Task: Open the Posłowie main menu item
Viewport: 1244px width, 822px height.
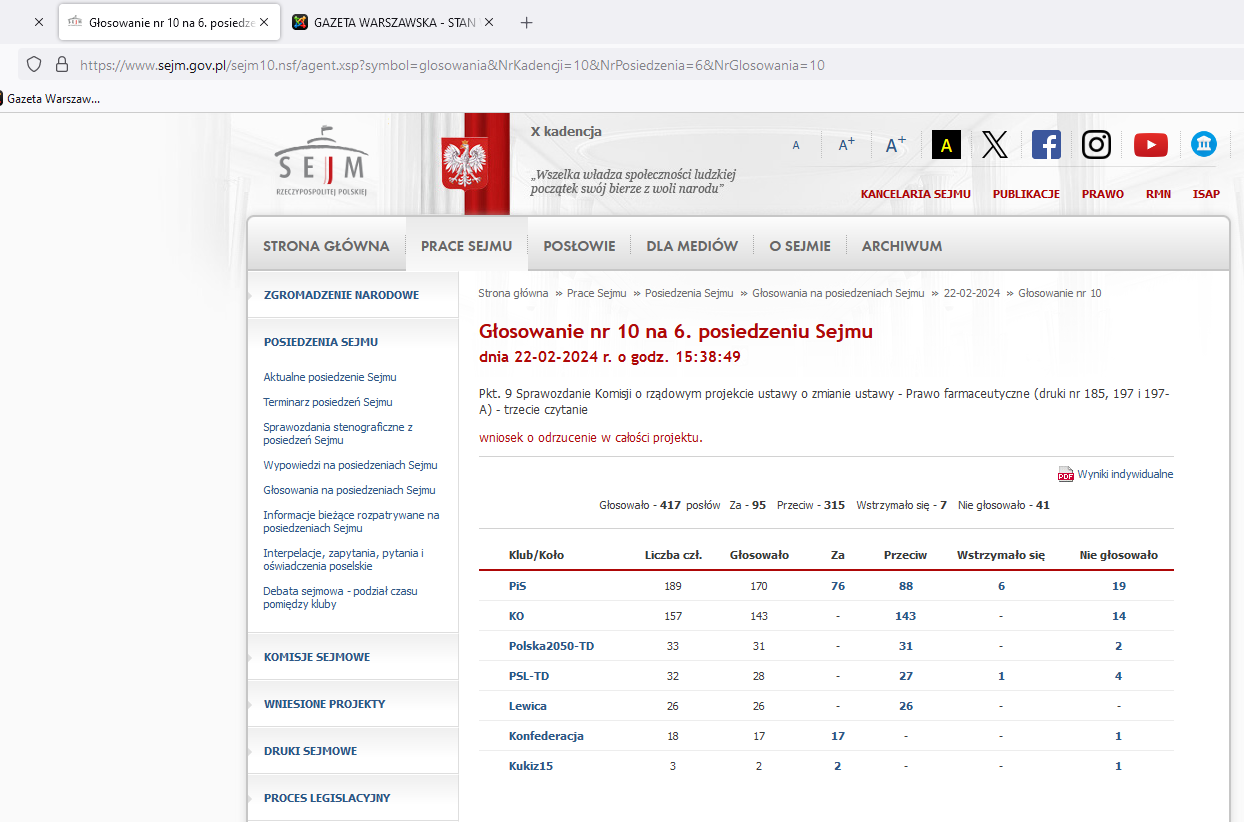Action: tap(579, 246)
